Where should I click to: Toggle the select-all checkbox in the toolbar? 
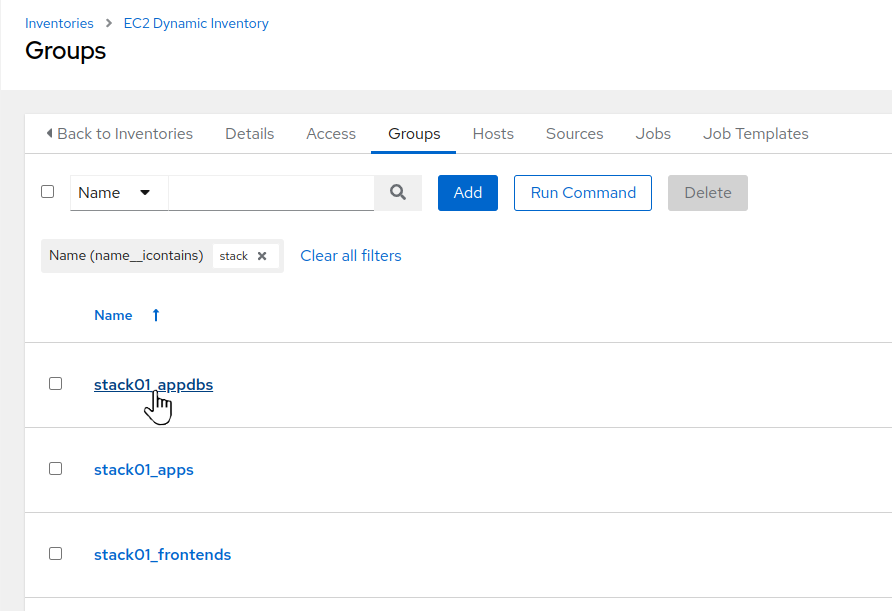[48, 192]
